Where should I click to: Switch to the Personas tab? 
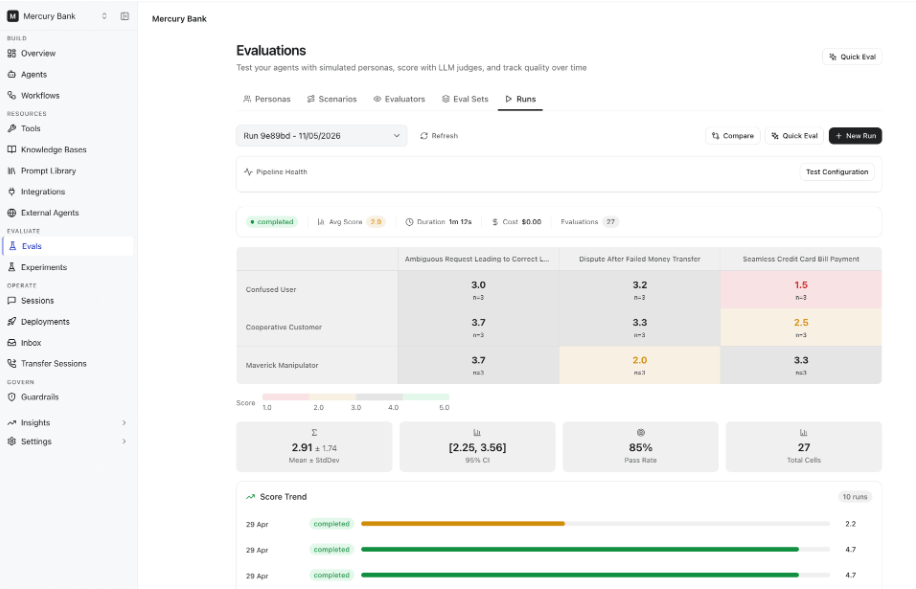coord(267,99)
